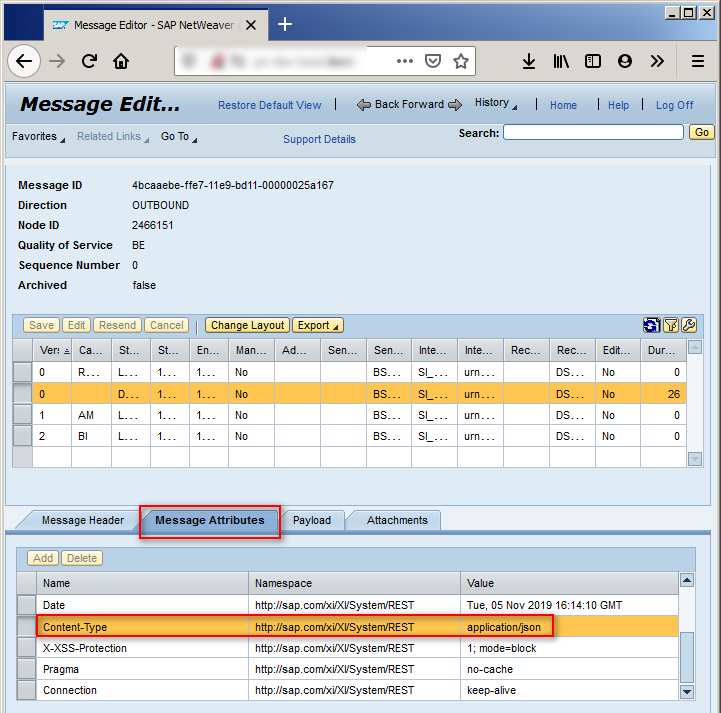Select row selector of first version 0 row

coord(22,372)
